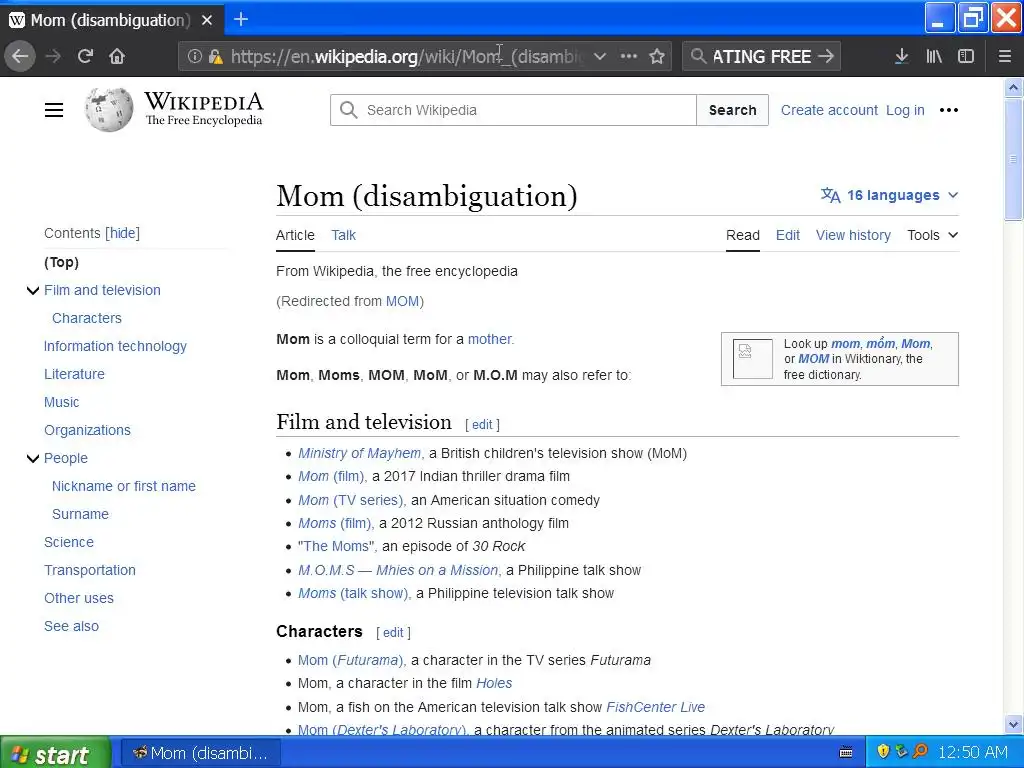Image resolution: width=1024 pixels, height=768 pixels.
Task: Open the Mom (TV series) link
Action: pyautogui.click(x=351, y=500)
